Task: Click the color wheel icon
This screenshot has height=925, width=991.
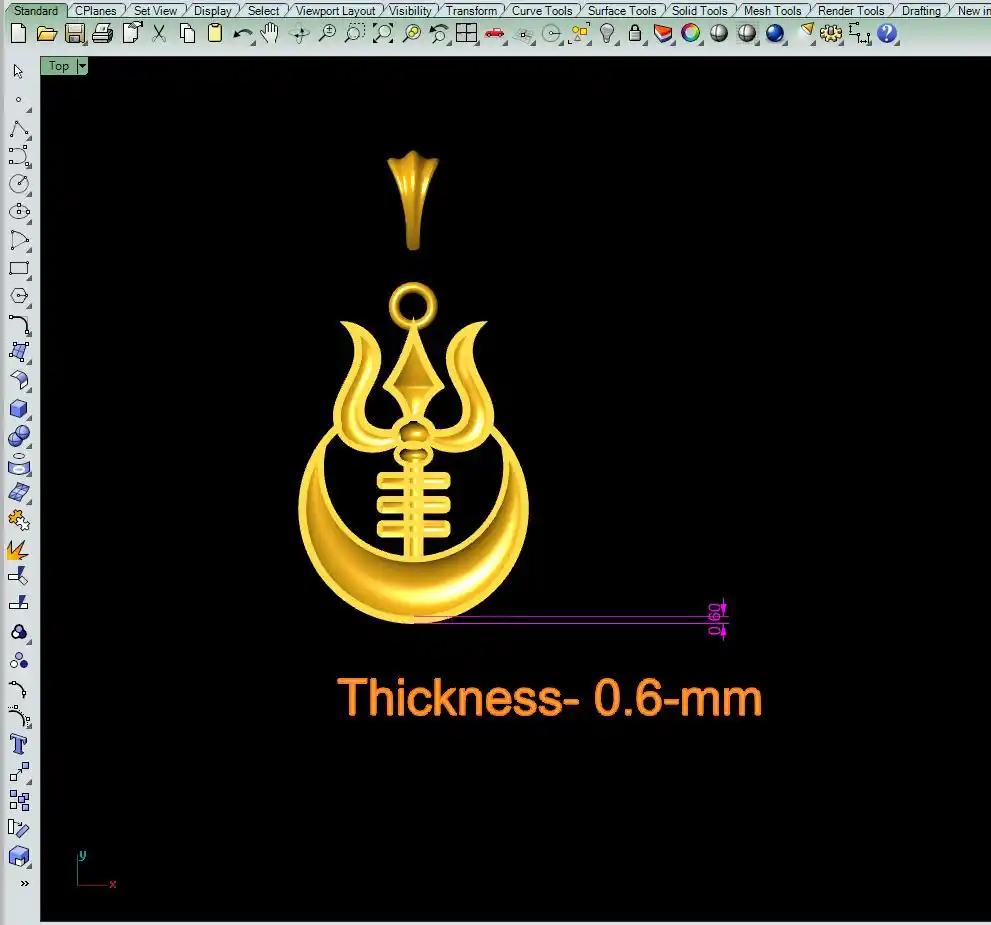Action: (691, 33)
